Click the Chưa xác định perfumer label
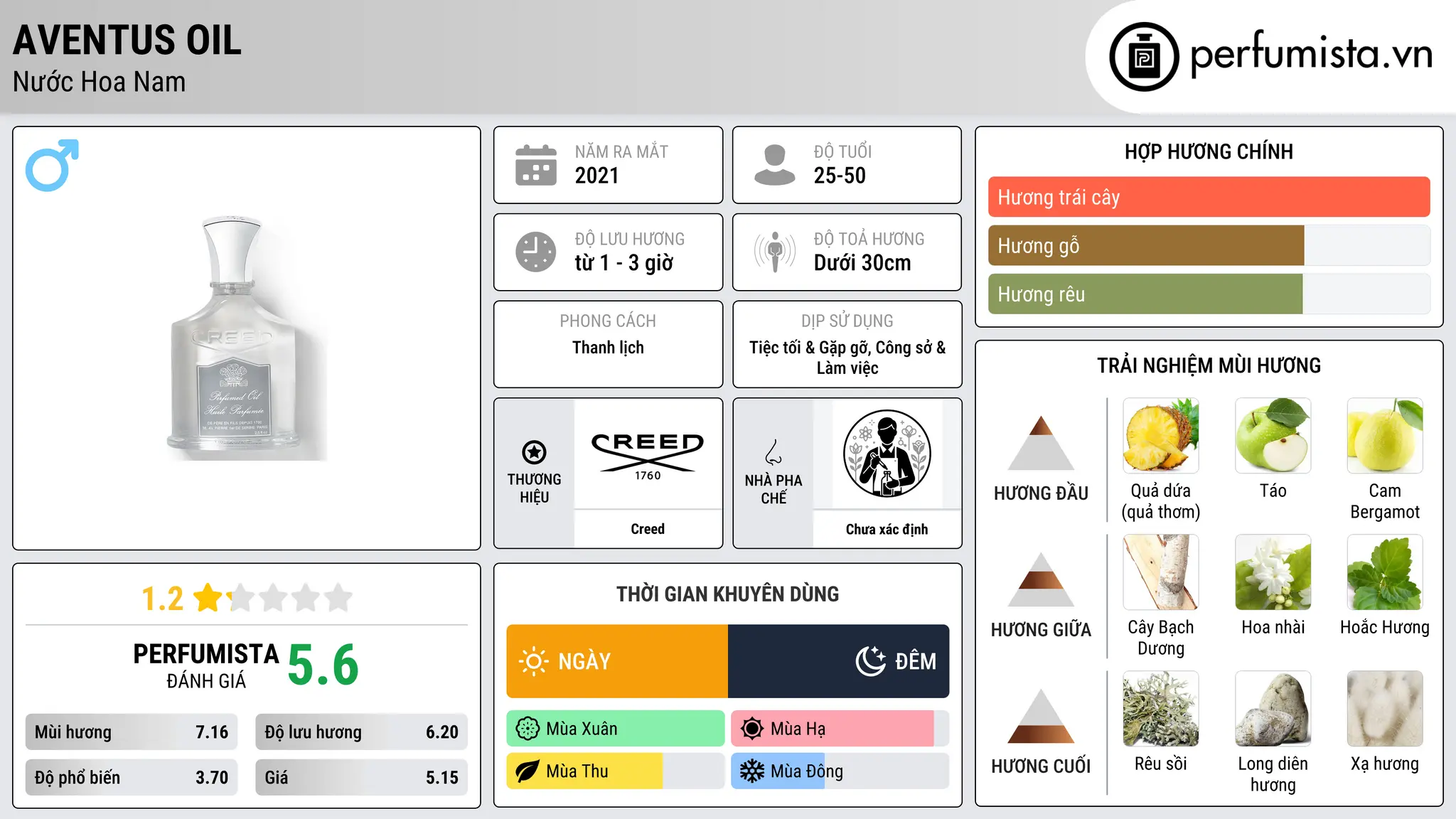Image resolution: width=1456 pixels, height=819 pixels. point(887,529)
